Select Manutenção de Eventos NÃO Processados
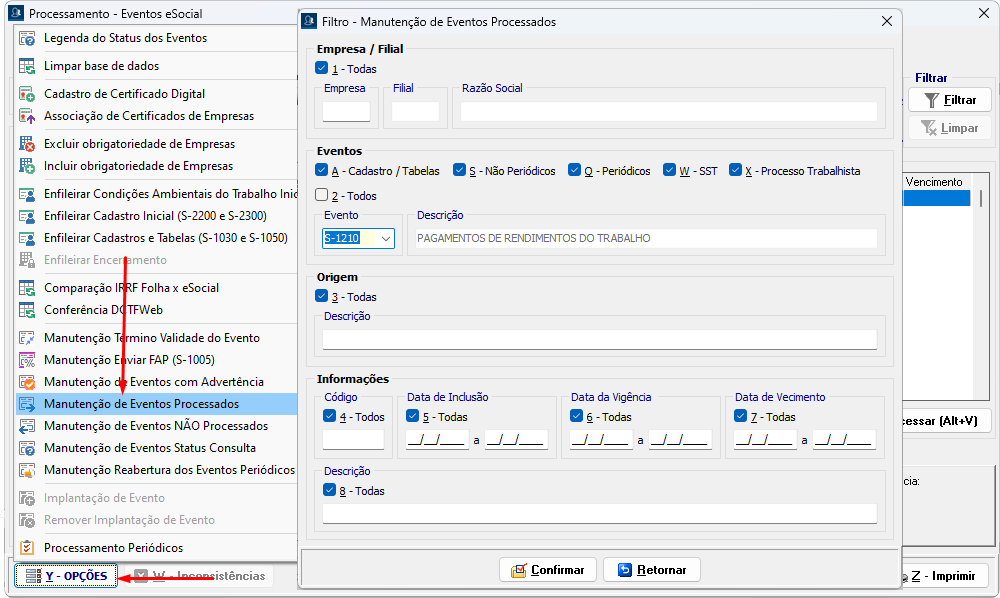This screenshot has width=1000, height=598. click(x=155, y=426)
